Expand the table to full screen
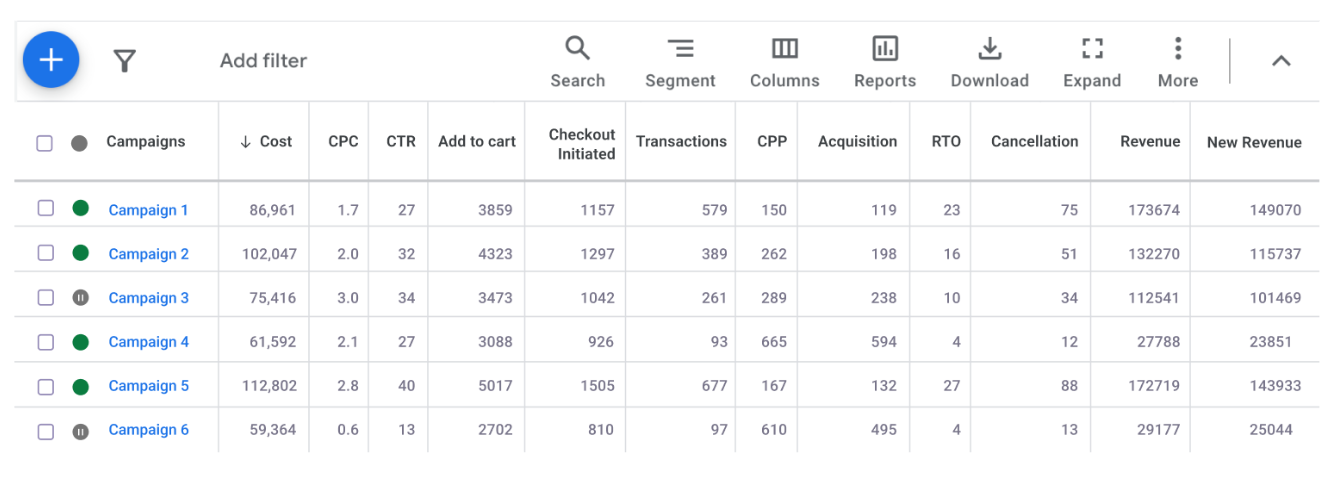Screen dimensions: 1340x499 point(1091,62)
